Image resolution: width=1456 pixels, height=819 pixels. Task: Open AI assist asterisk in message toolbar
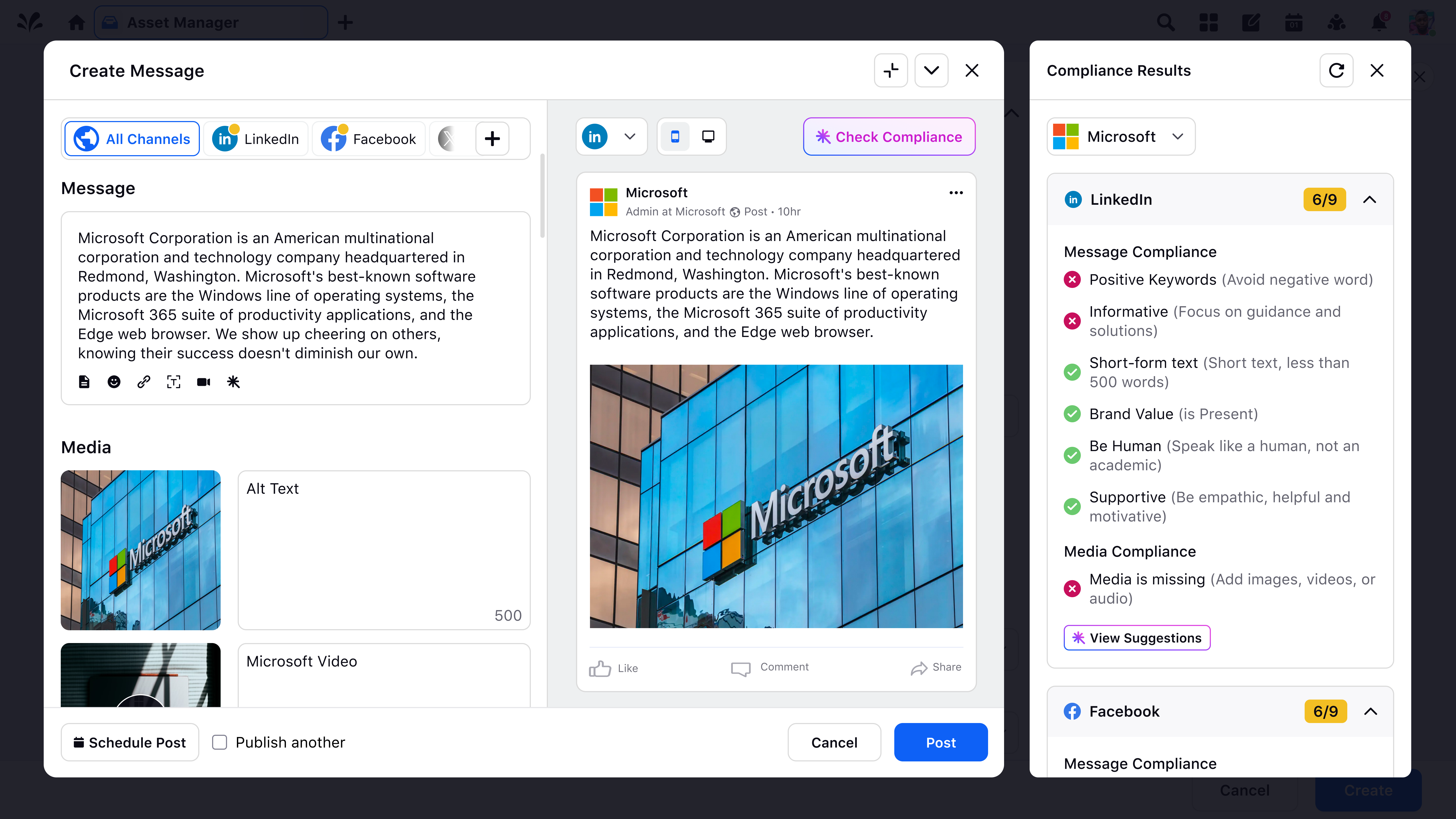(x=233, y=382)
